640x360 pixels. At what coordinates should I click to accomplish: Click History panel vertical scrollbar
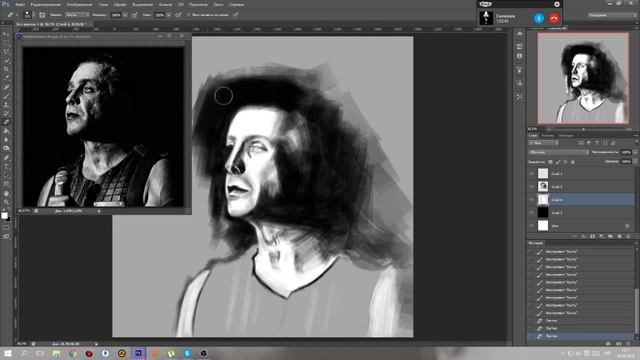(x=637, y=310)
